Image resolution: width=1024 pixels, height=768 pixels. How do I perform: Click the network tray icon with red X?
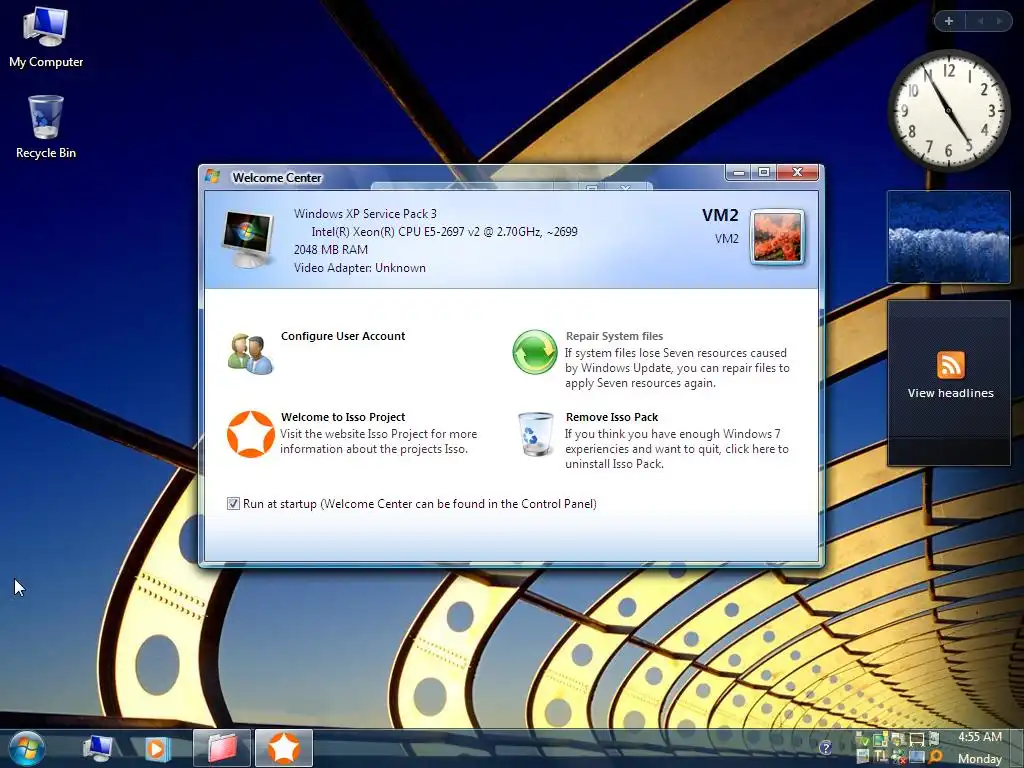899,756
